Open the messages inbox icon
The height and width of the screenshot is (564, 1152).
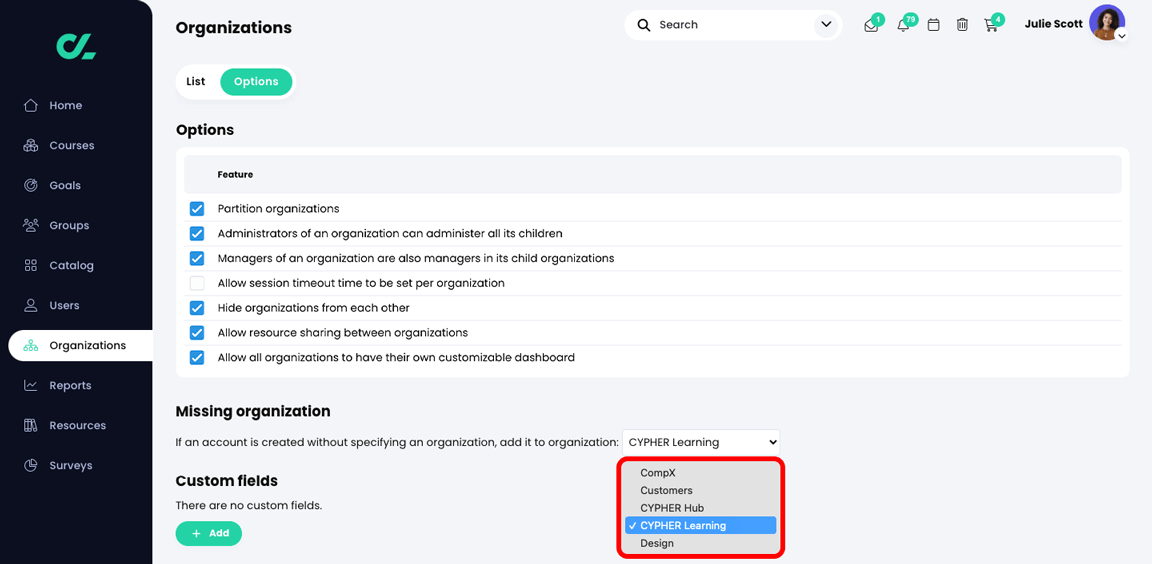[x=871, y=26]
